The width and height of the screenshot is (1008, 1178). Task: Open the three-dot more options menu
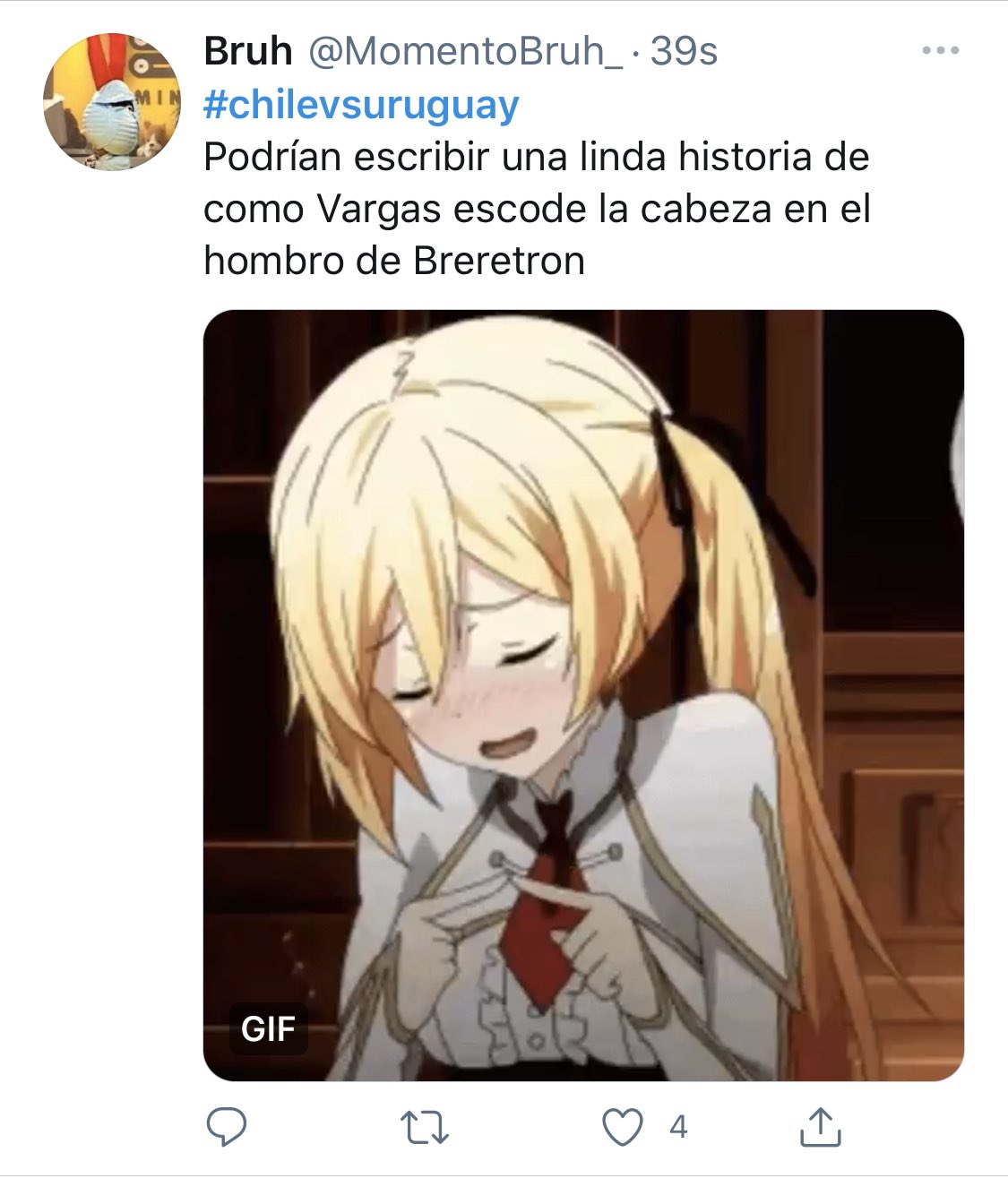click(940, 51)
